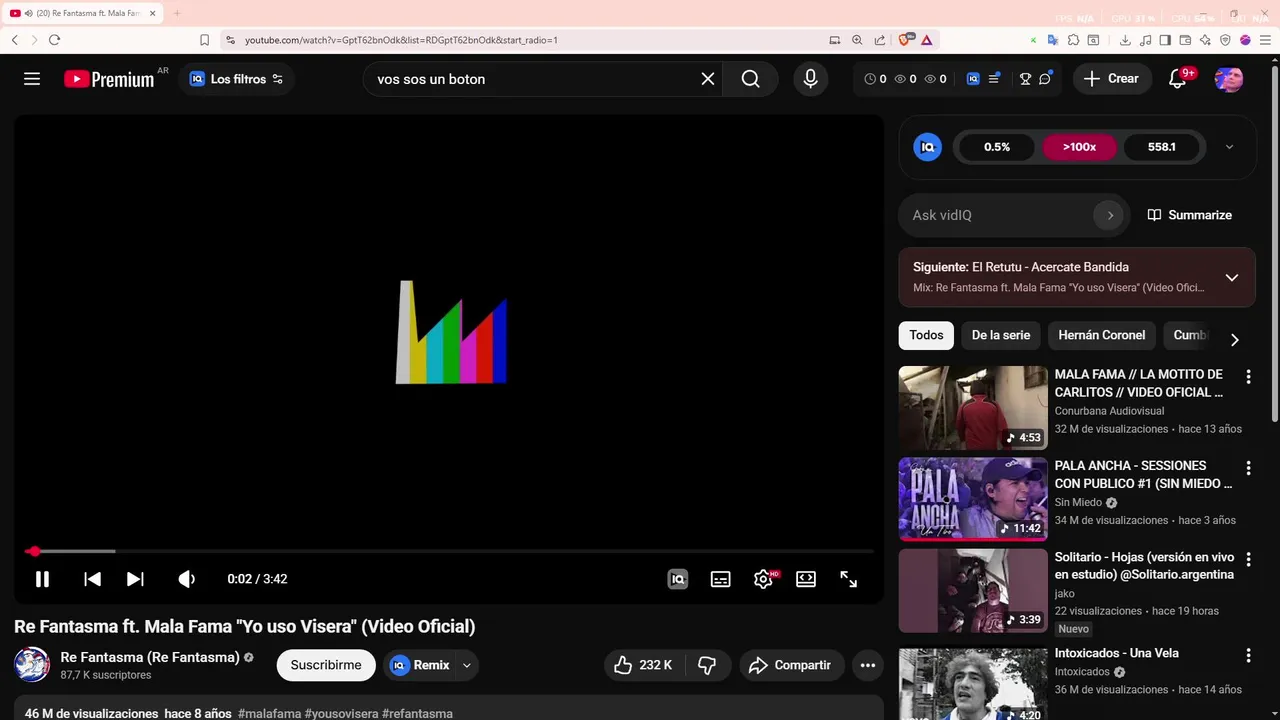Open the vidIQ list menu icon

[994, 79]
